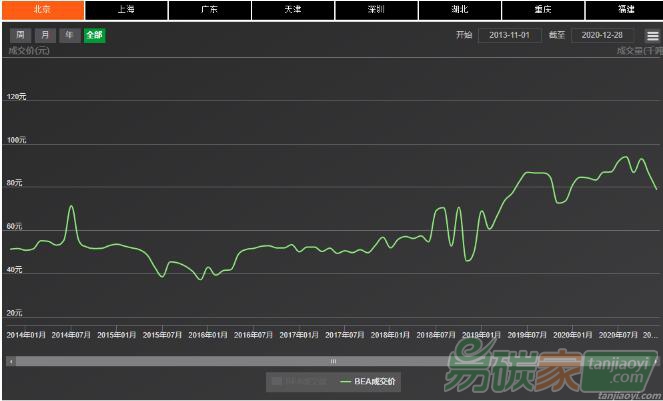
Task: Switch to the 北京 tab
Action: pyautogui.click(x=43, y=9)
